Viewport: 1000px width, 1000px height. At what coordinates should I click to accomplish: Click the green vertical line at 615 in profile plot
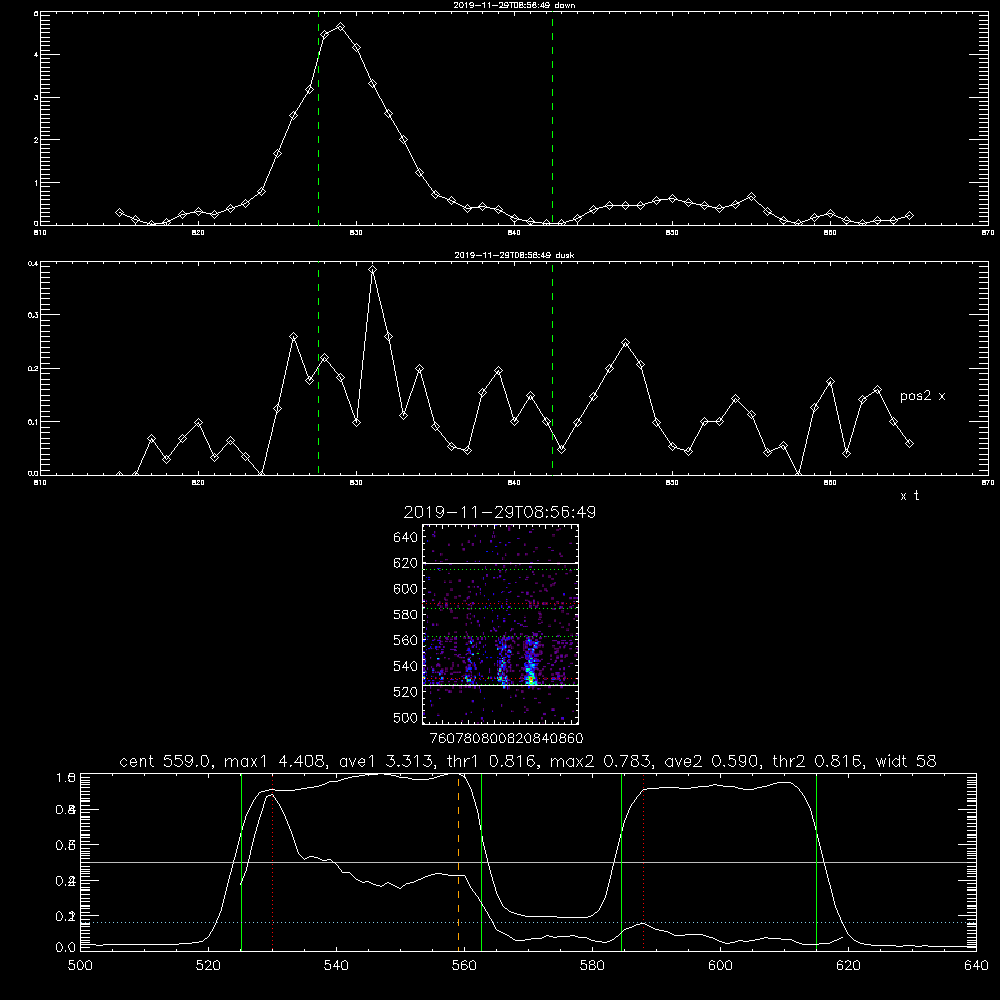tap(816, 861)
